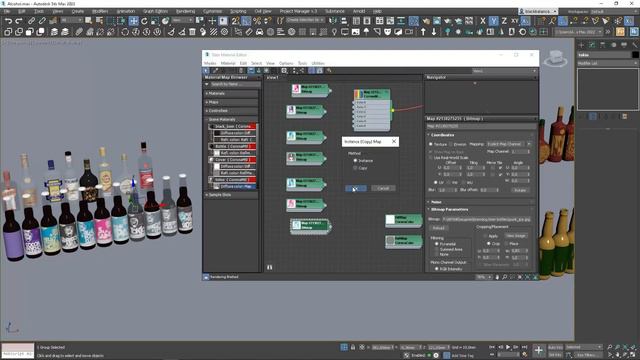The height and width of the screenshot is (360, 640).
Task: Click the trash can icon in second toolbar row
Action: pos(192,32)
